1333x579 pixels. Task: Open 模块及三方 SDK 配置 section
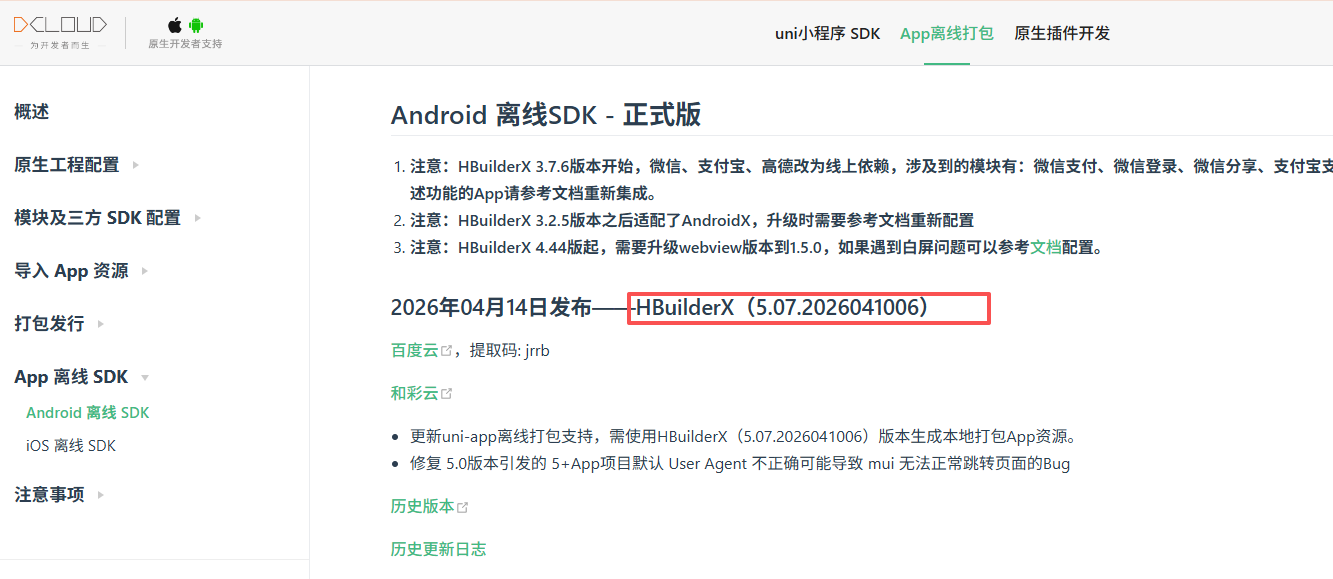(97, 218)
